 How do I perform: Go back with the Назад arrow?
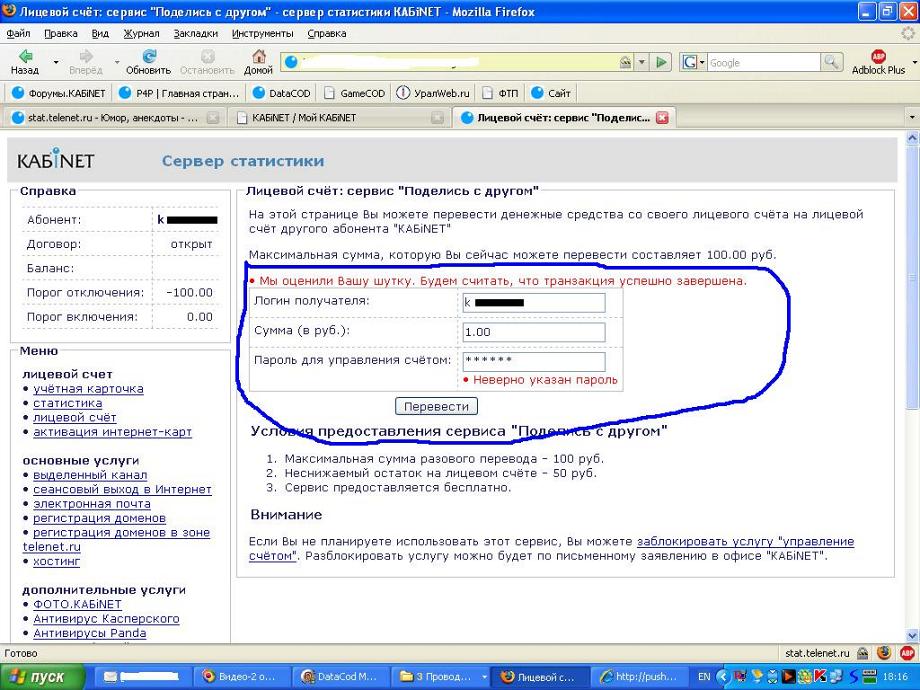click(x=25, y=62)
